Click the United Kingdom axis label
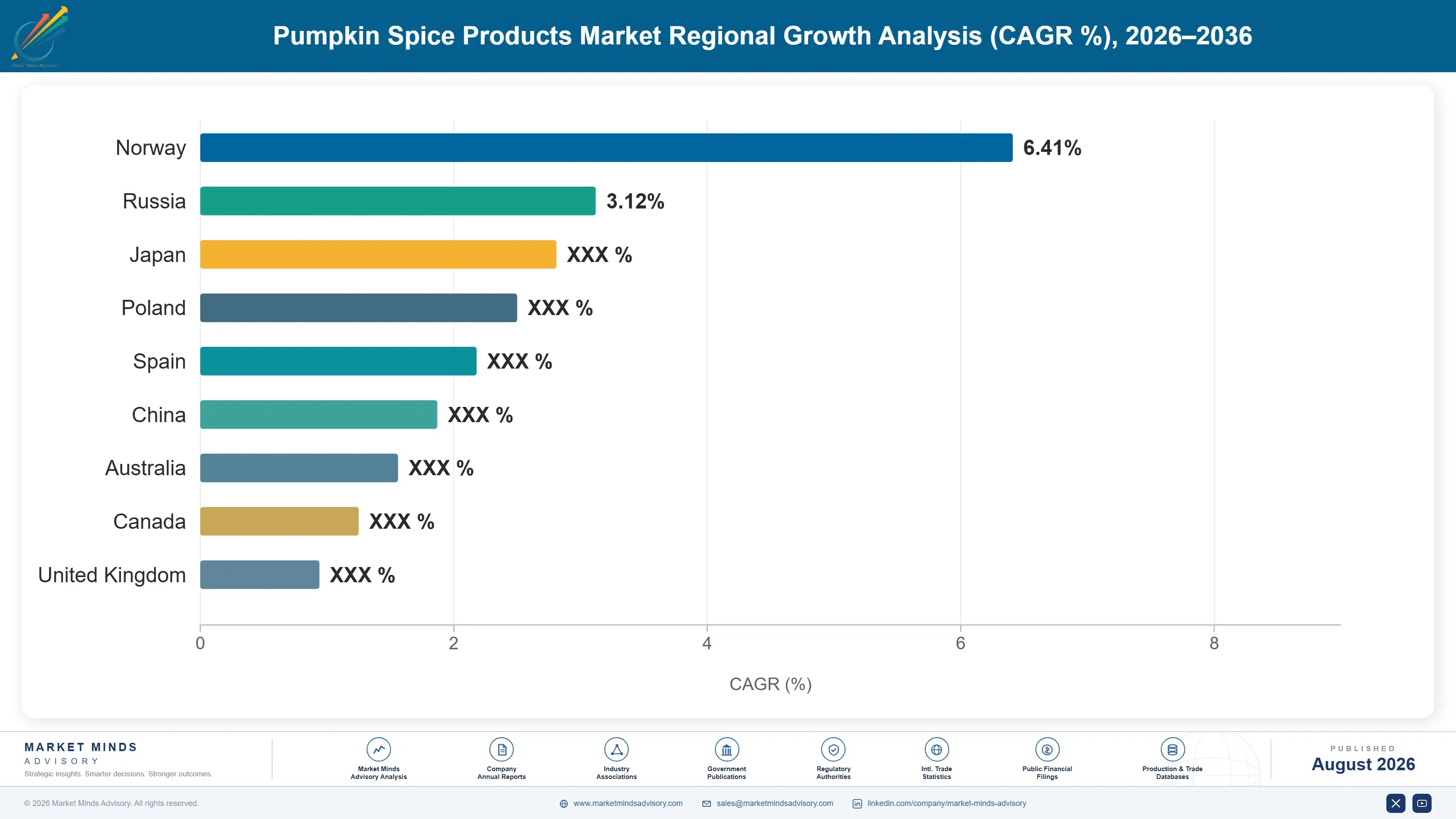This screenshot has height=819, width=1456. click(111, 576)
